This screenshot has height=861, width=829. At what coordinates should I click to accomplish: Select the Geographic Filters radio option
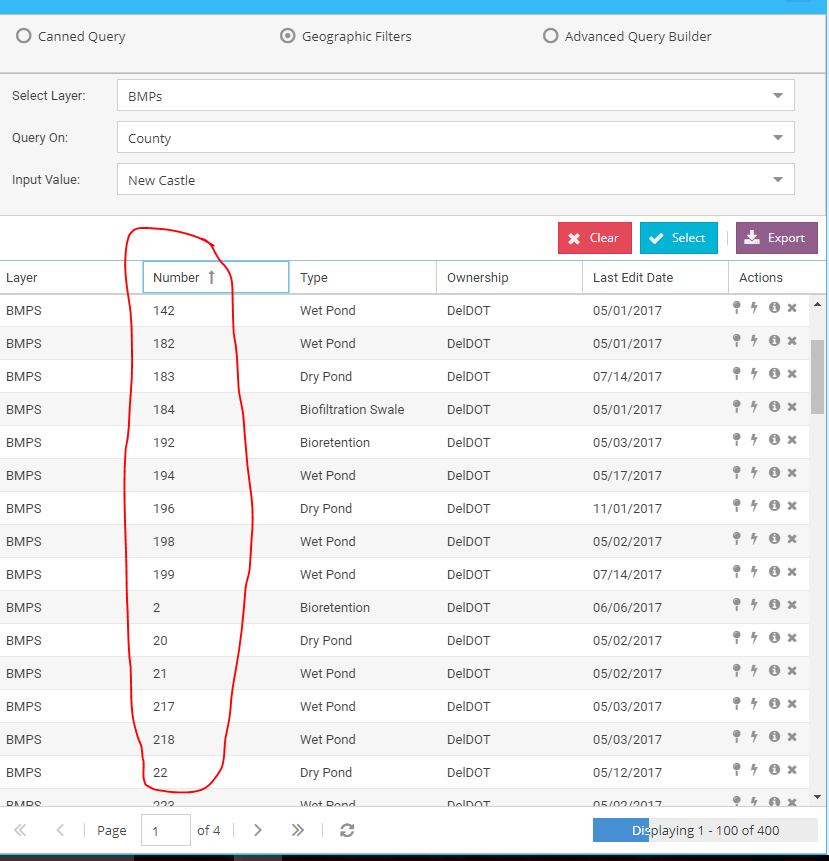point(287,36)
